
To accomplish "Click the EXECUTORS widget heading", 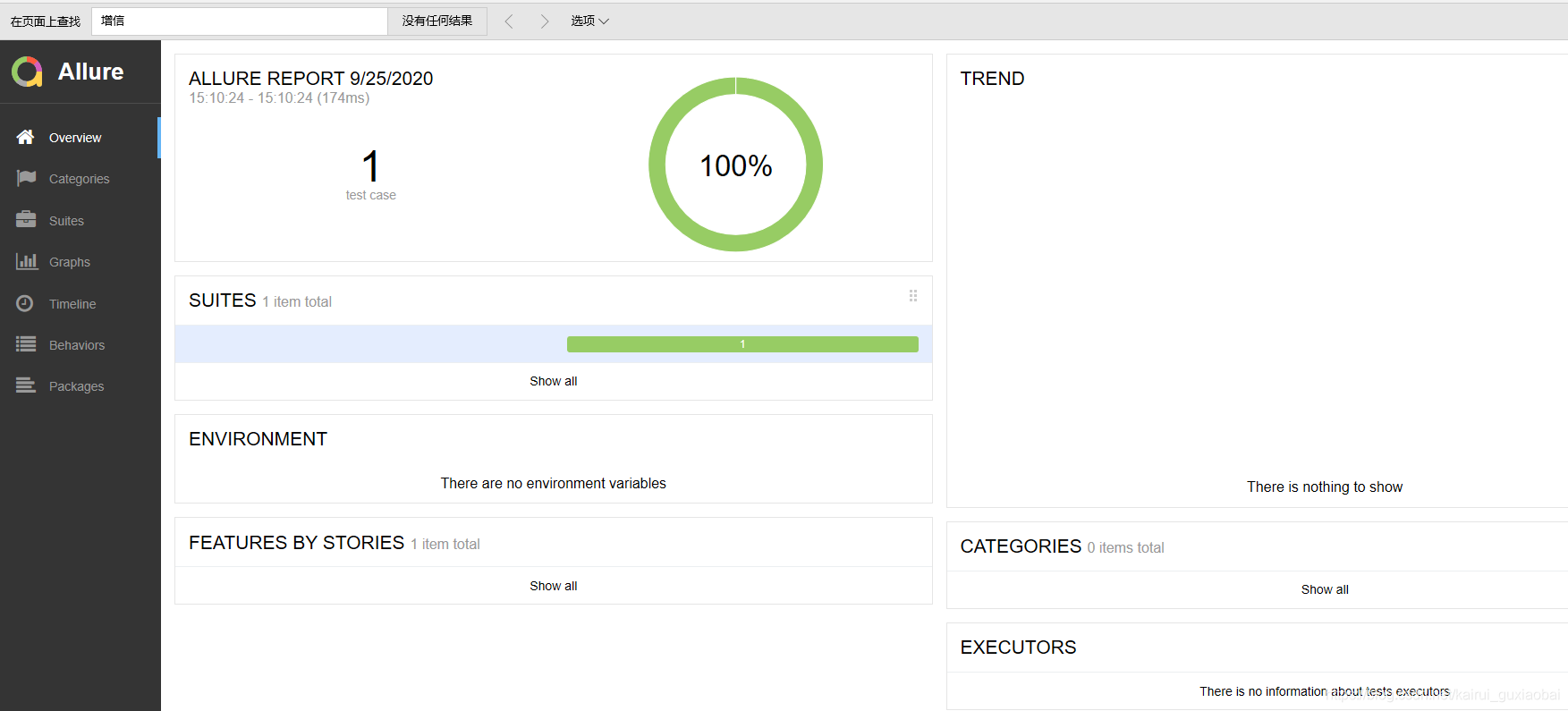I will pos(1018,648).
